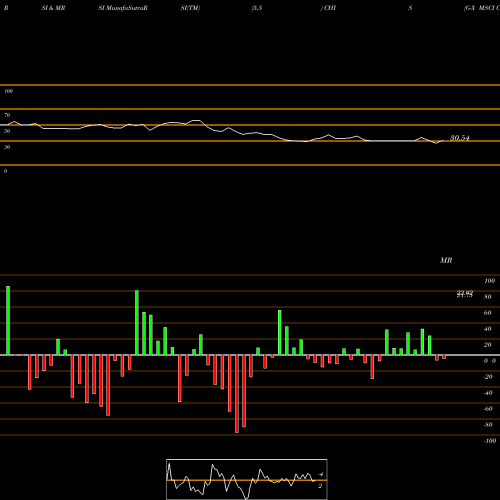Click the 'SI MunafaSutraR' header label
The image size is (500, 500).
[x=123, y=8]
